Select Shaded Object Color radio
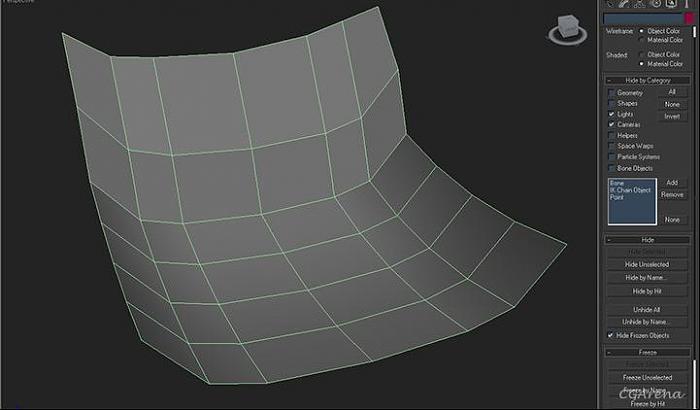700x410 pixels. click(642, 54)
